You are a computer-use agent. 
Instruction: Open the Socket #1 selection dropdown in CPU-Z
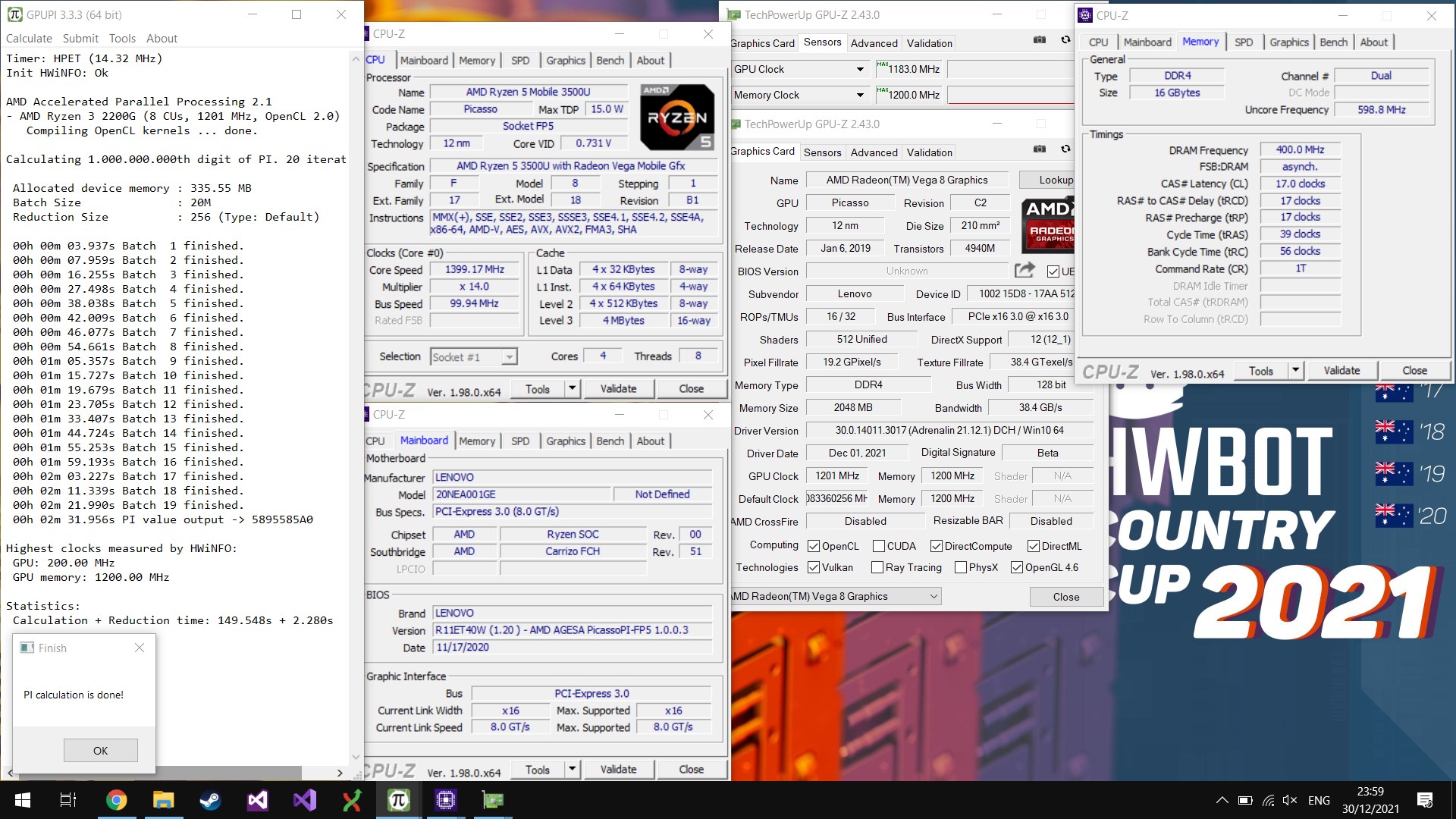click(x=510, y=356)
